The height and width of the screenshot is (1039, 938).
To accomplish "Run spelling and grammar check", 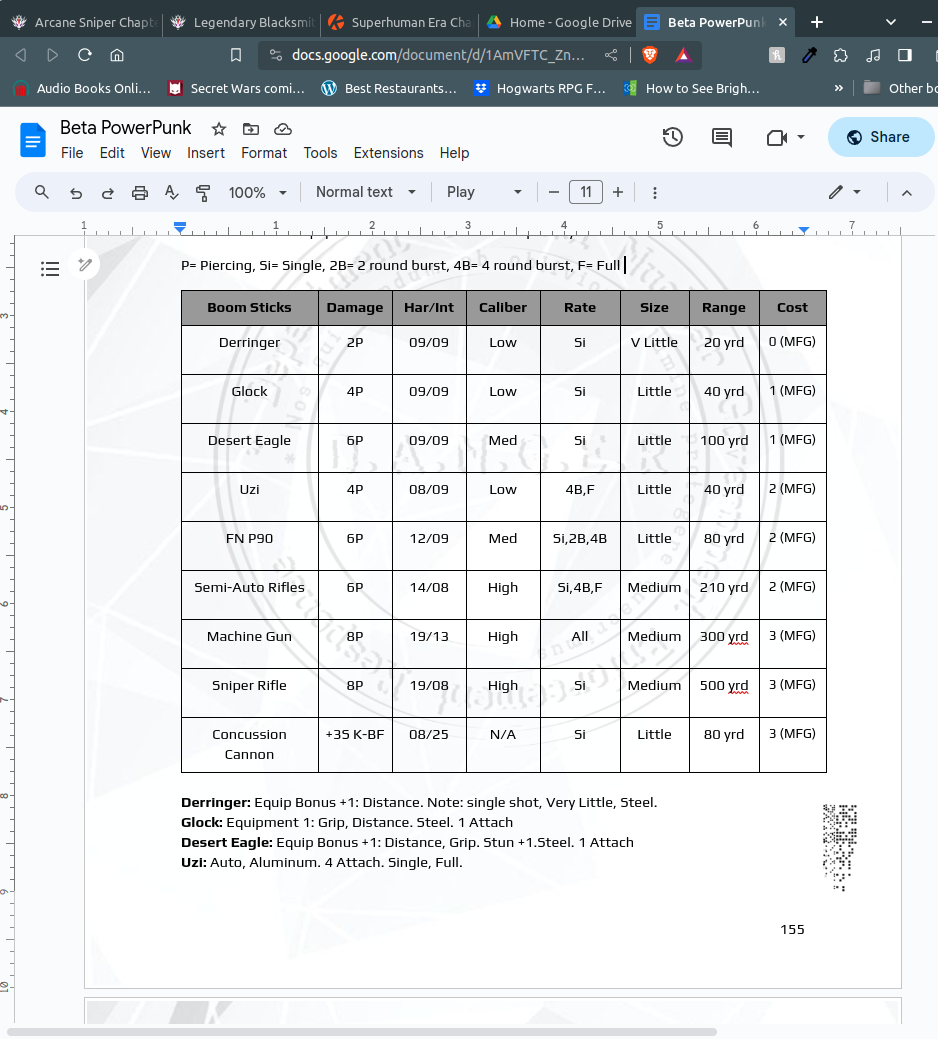I will click(172, 193).
